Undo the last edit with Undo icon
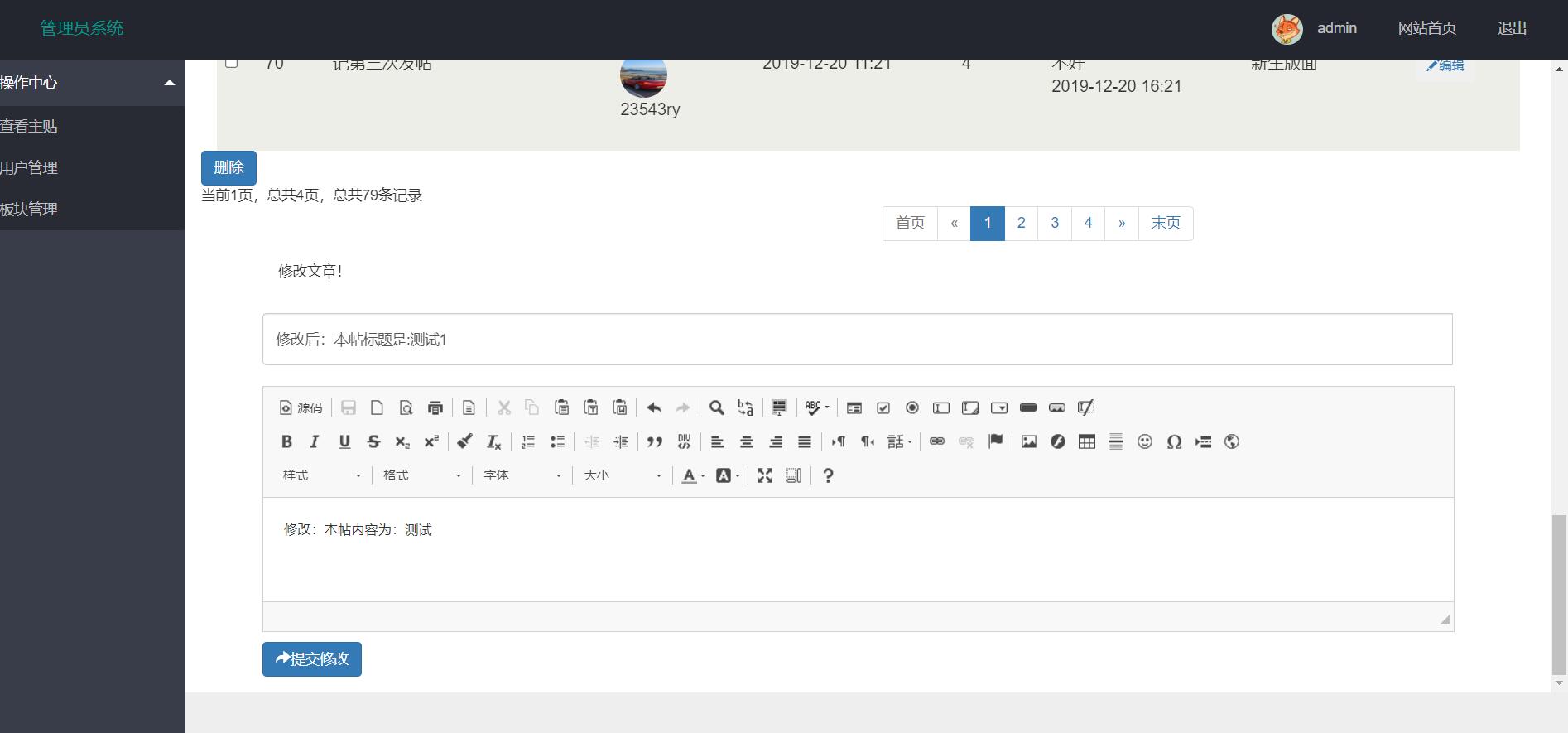Image resolution: width=1568 pixels, height=733 pixels. click(654, 407)
